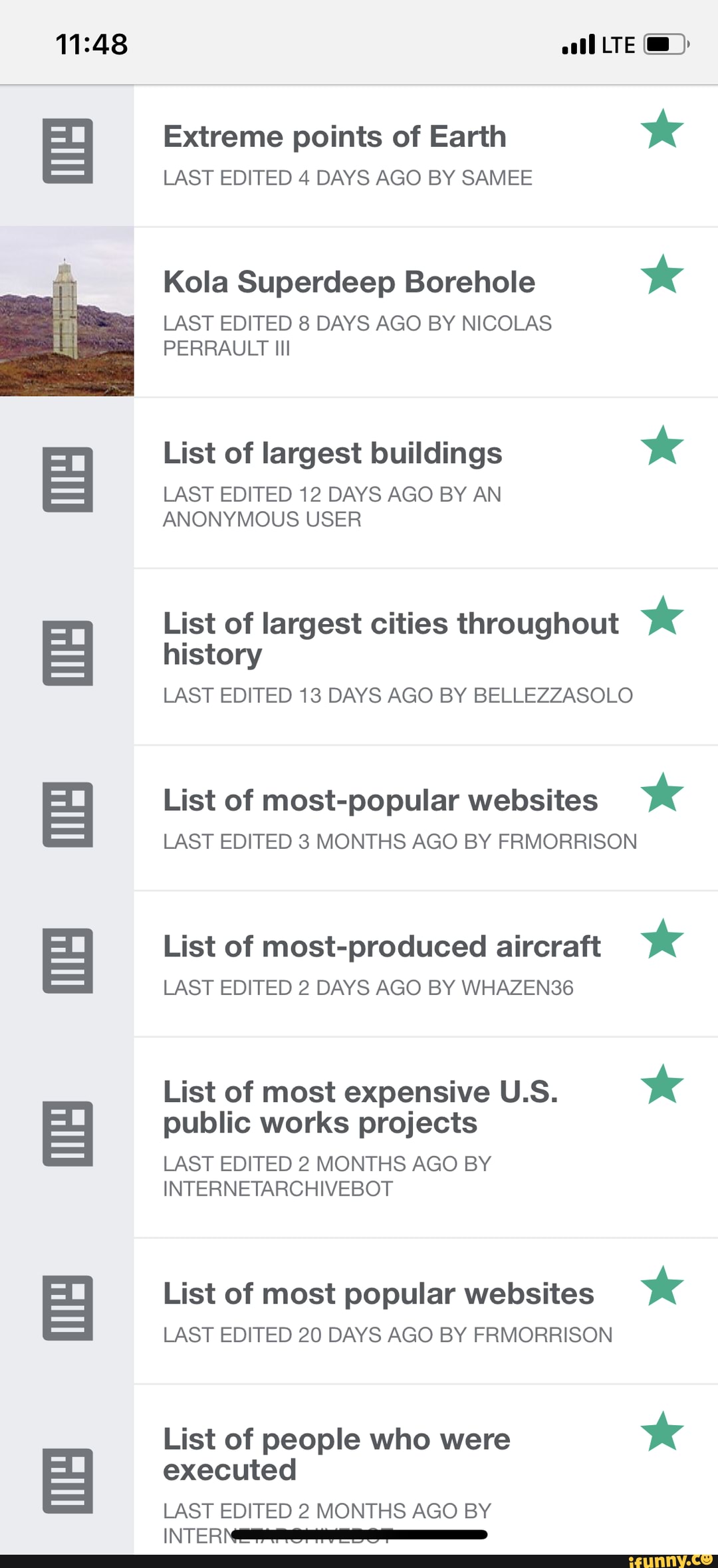Remove the star from List of largest buildings
718x1568 pixels.
(x=662, y=446)
